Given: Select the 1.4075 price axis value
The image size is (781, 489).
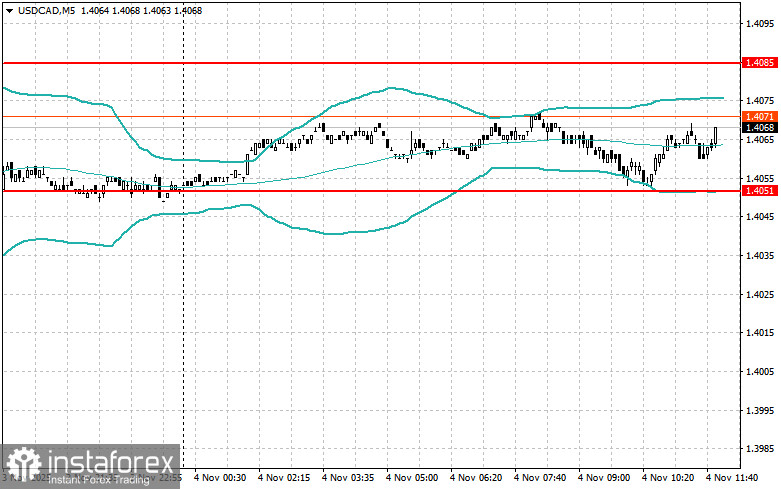Looking at the screenshot, I should pos(760,101).
